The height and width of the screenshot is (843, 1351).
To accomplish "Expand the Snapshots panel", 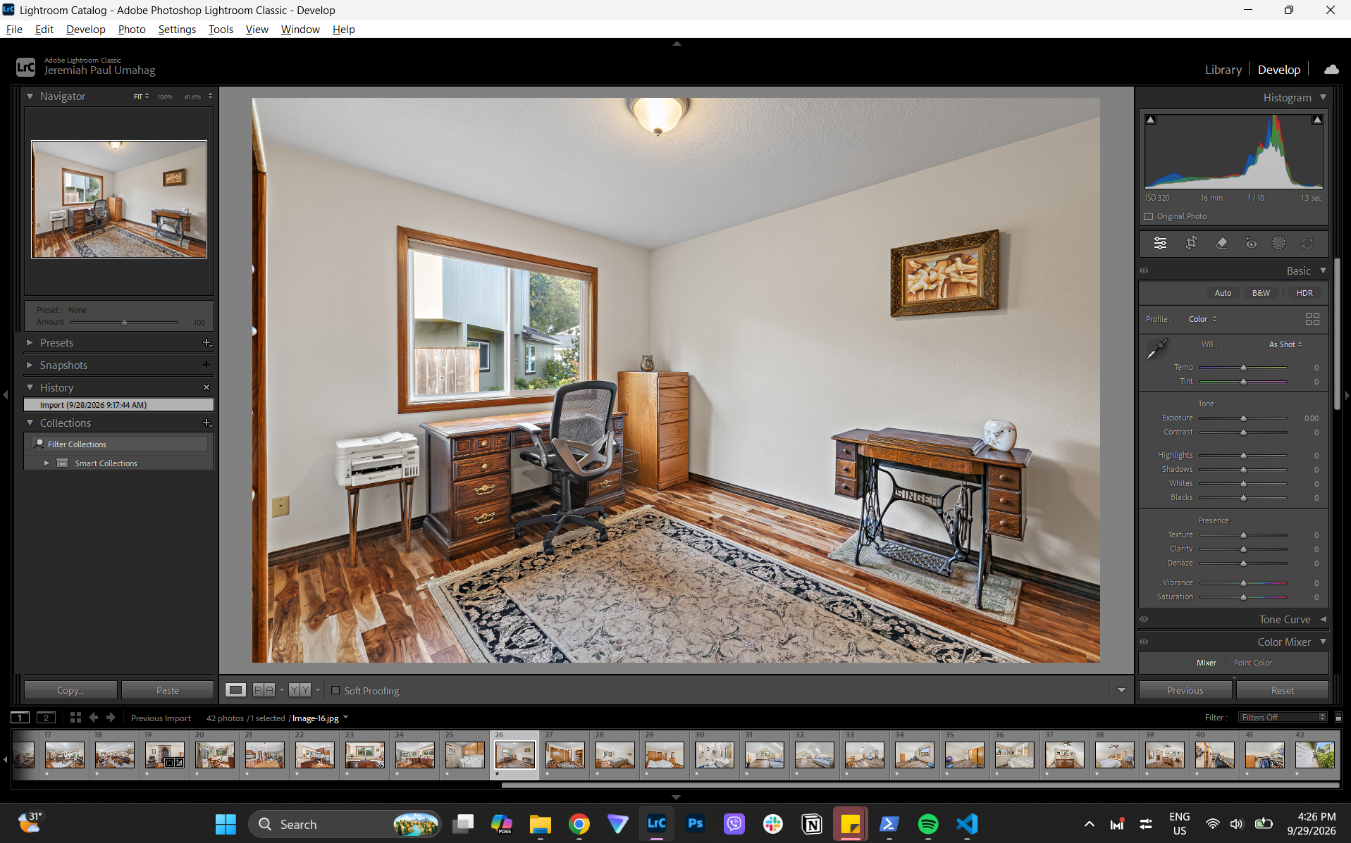I will (x=30, y=365).
